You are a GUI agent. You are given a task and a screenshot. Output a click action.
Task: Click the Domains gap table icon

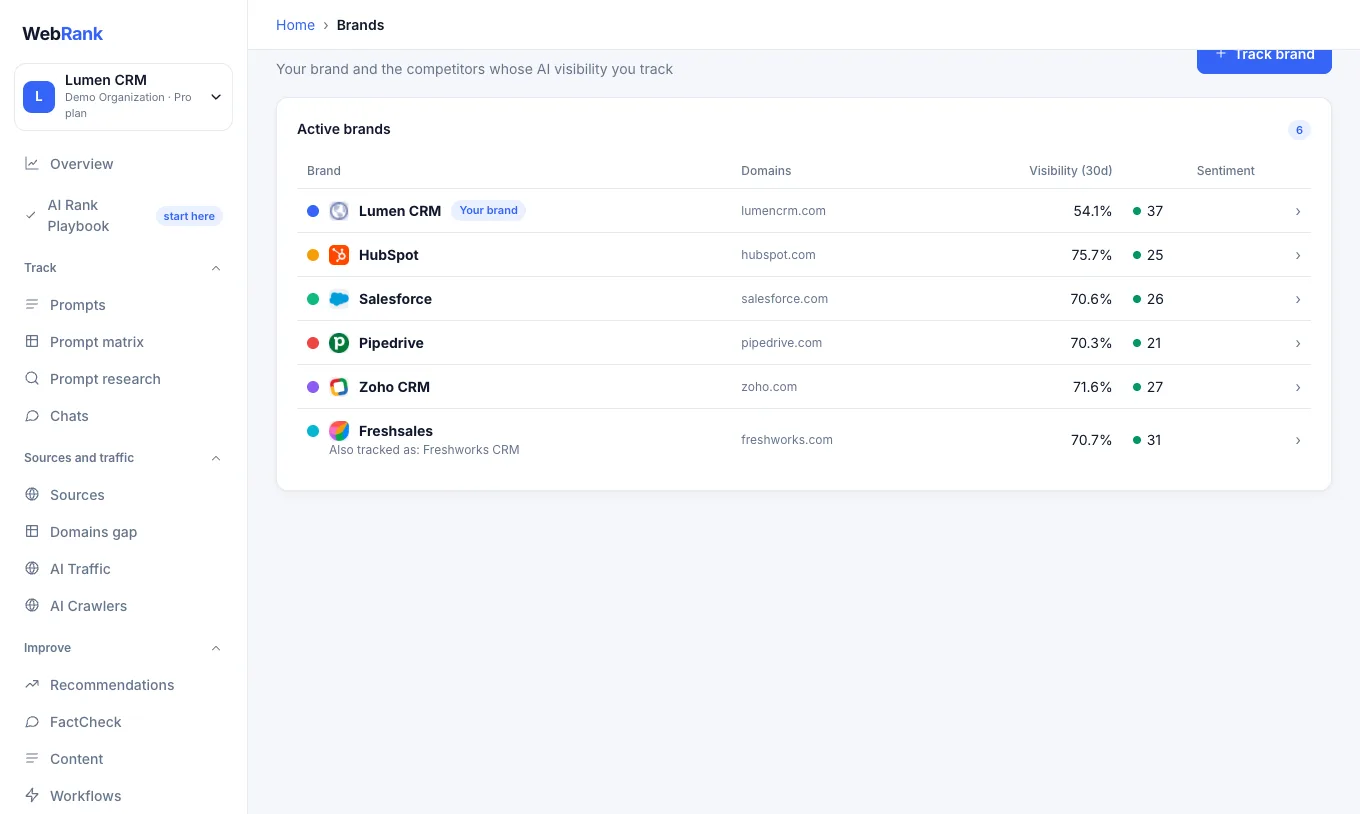click(32, 532)
